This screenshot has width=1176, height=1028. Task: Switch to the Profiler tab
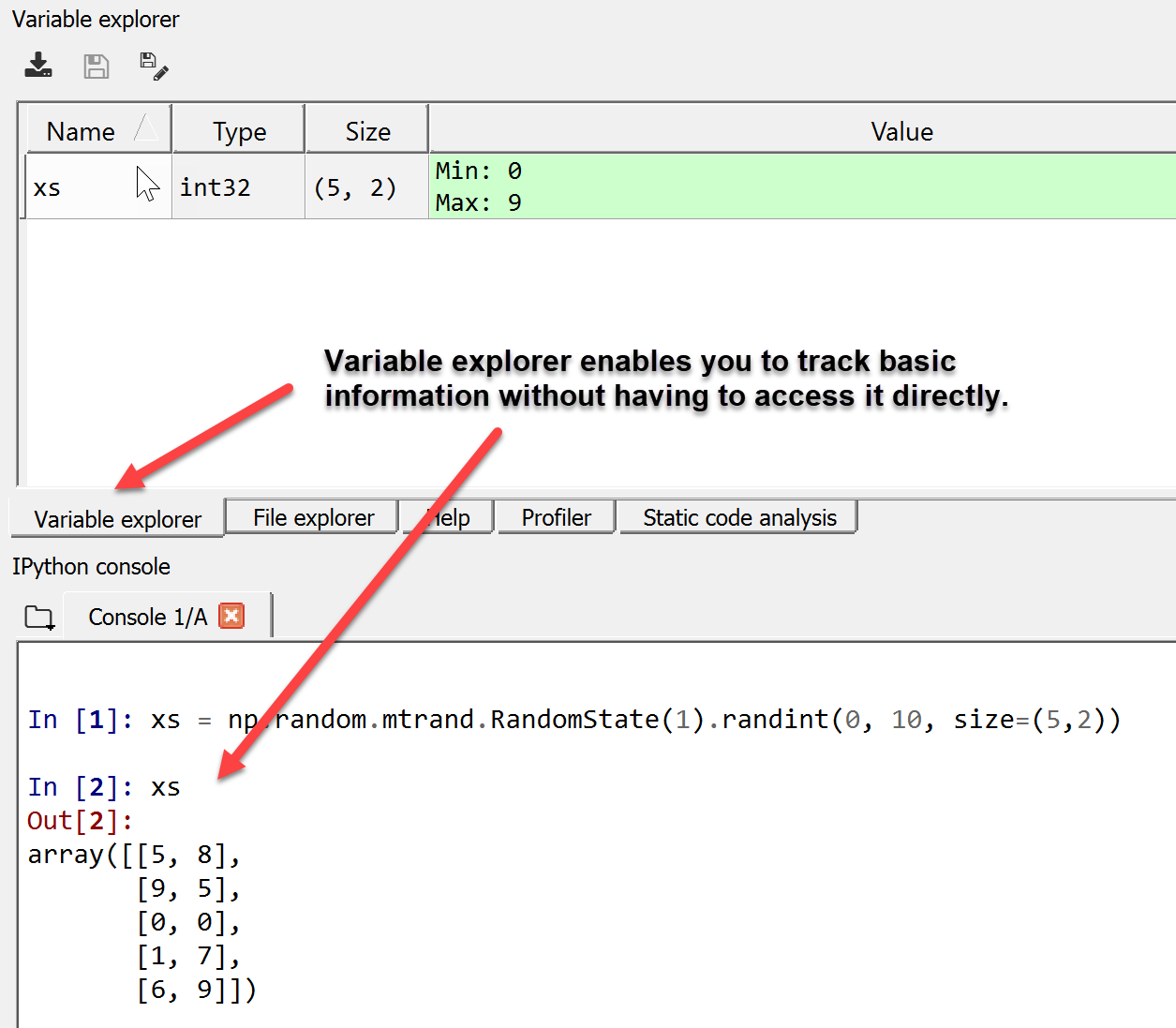point(557,517)
